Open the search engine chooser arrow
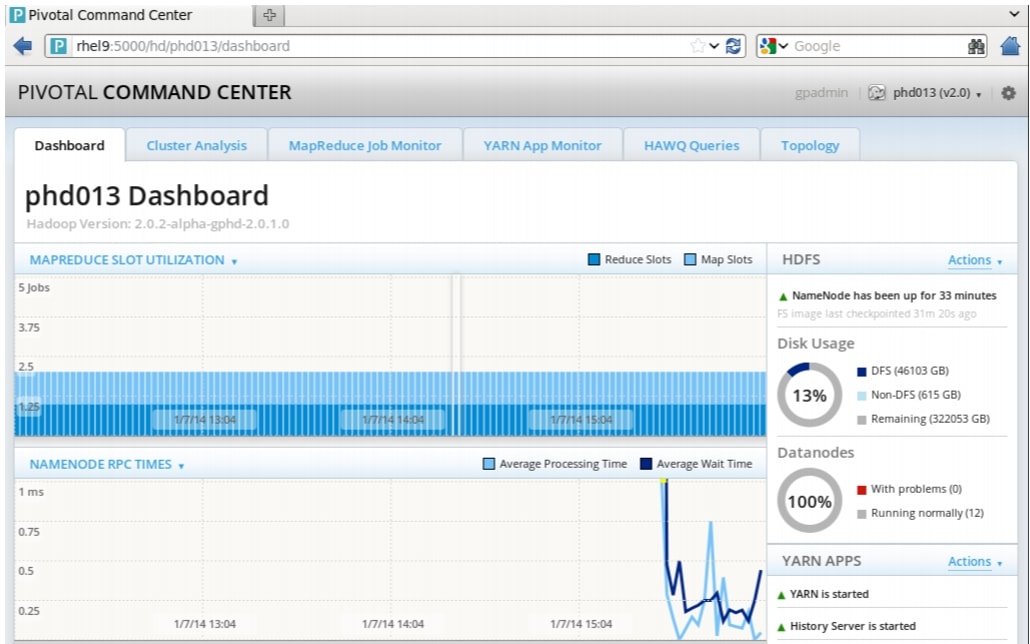Screen dimensions: 1030x644 pos(783,46)
